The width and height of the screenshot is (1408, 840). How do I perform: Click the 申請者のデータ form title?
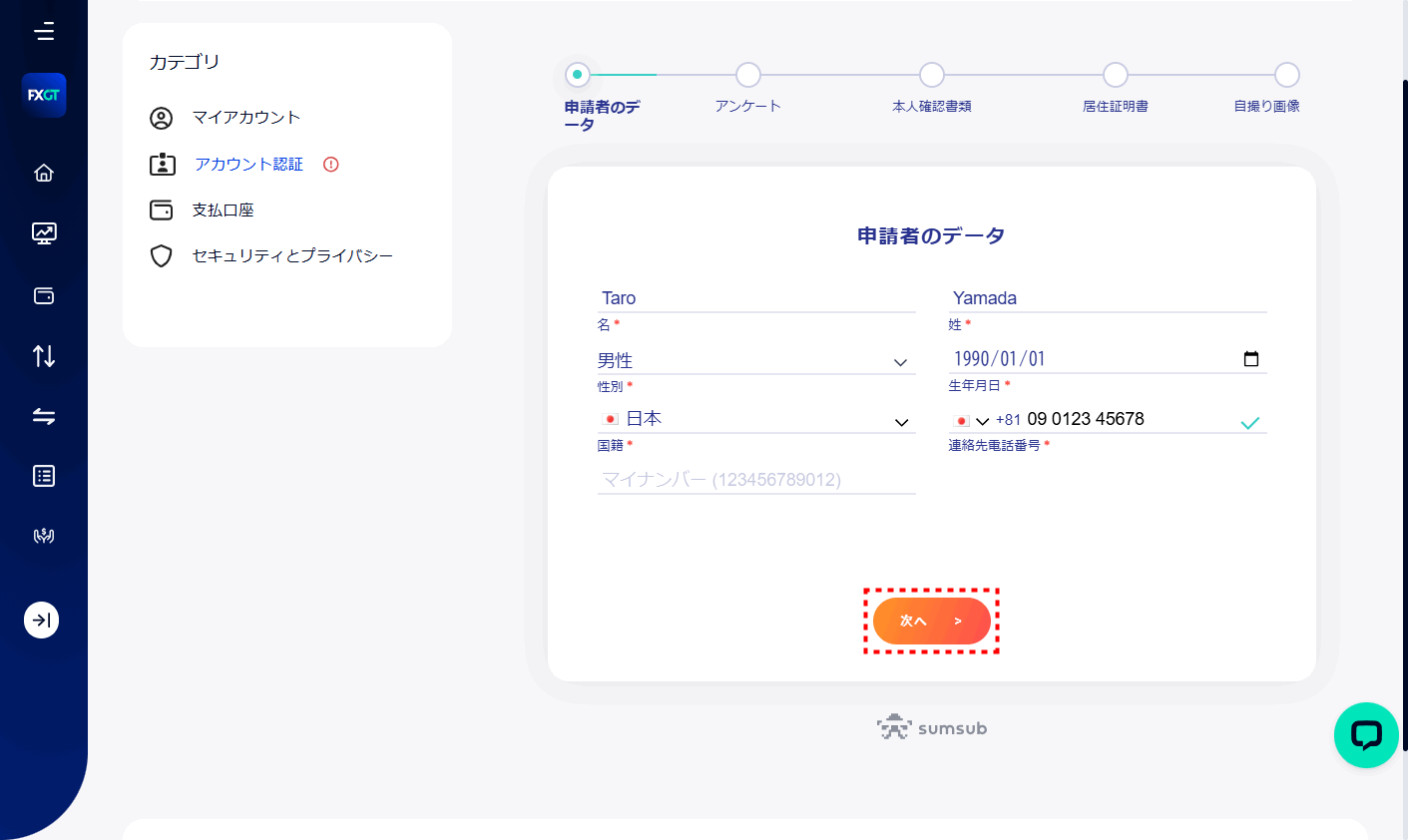[931, 236]
